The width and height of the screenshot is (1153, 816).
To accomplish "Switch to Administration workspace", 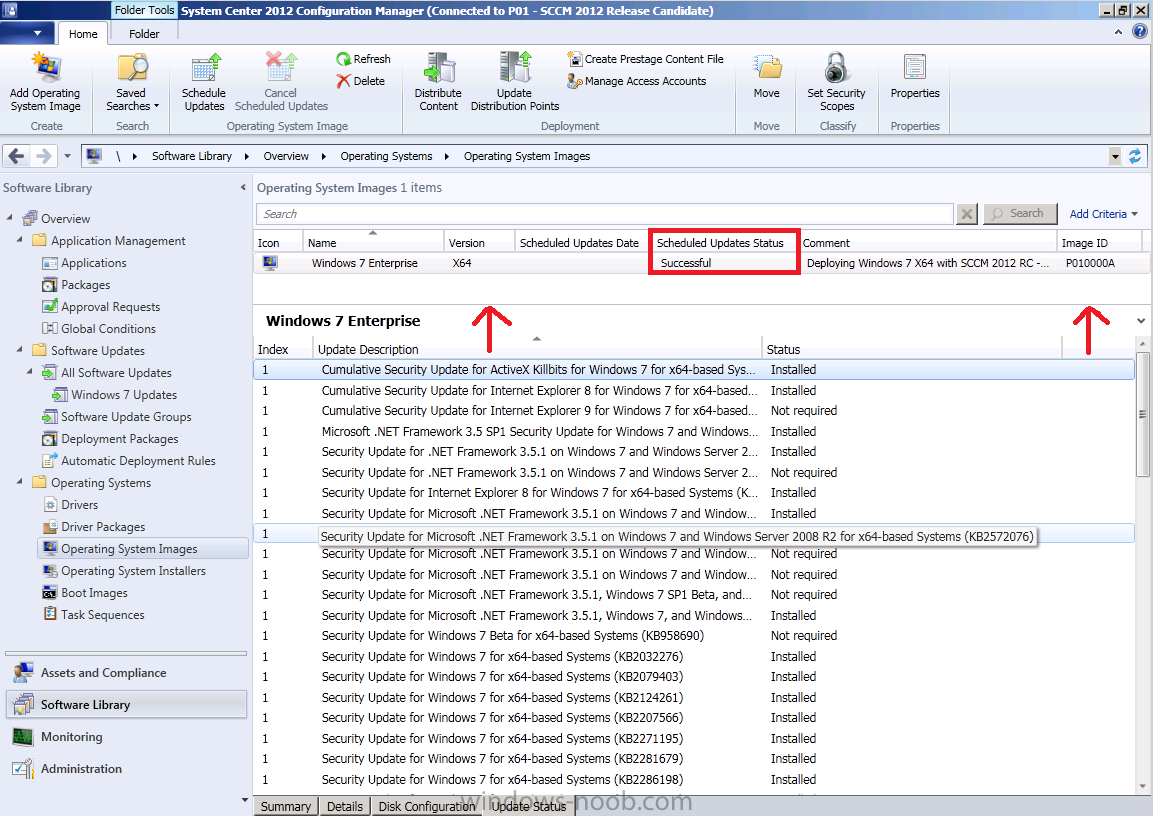I will point(126,769).
